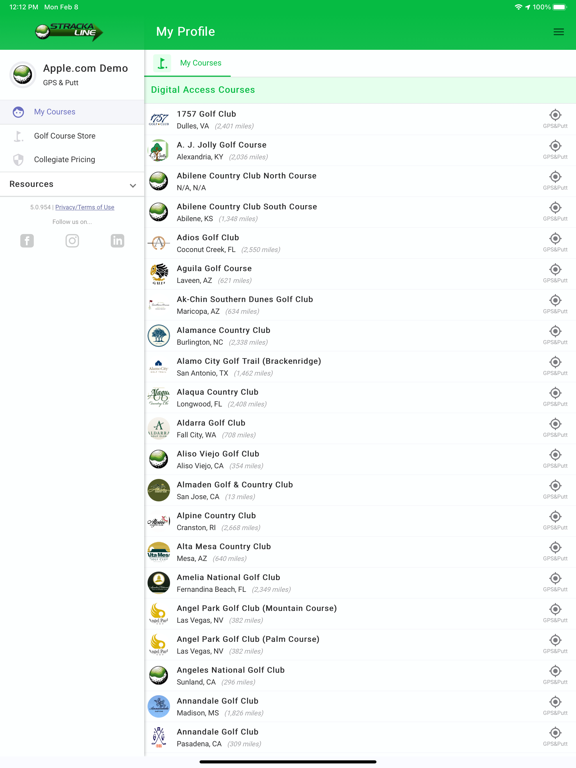The image size is (576, 768).
Task: Expand the Resources section chevron
Action: [x=133, y=185]
